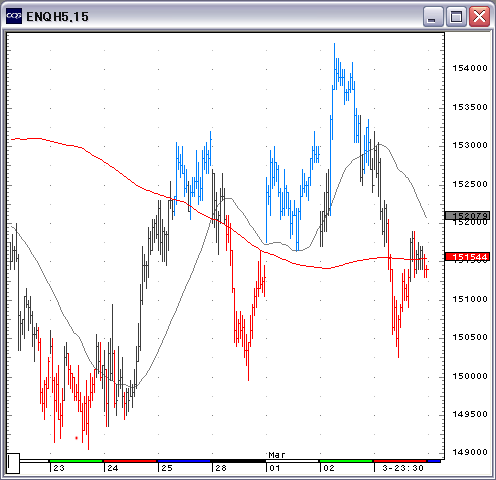Click date label 23 on time axis

pyautogui.click(x=59, y=468)
